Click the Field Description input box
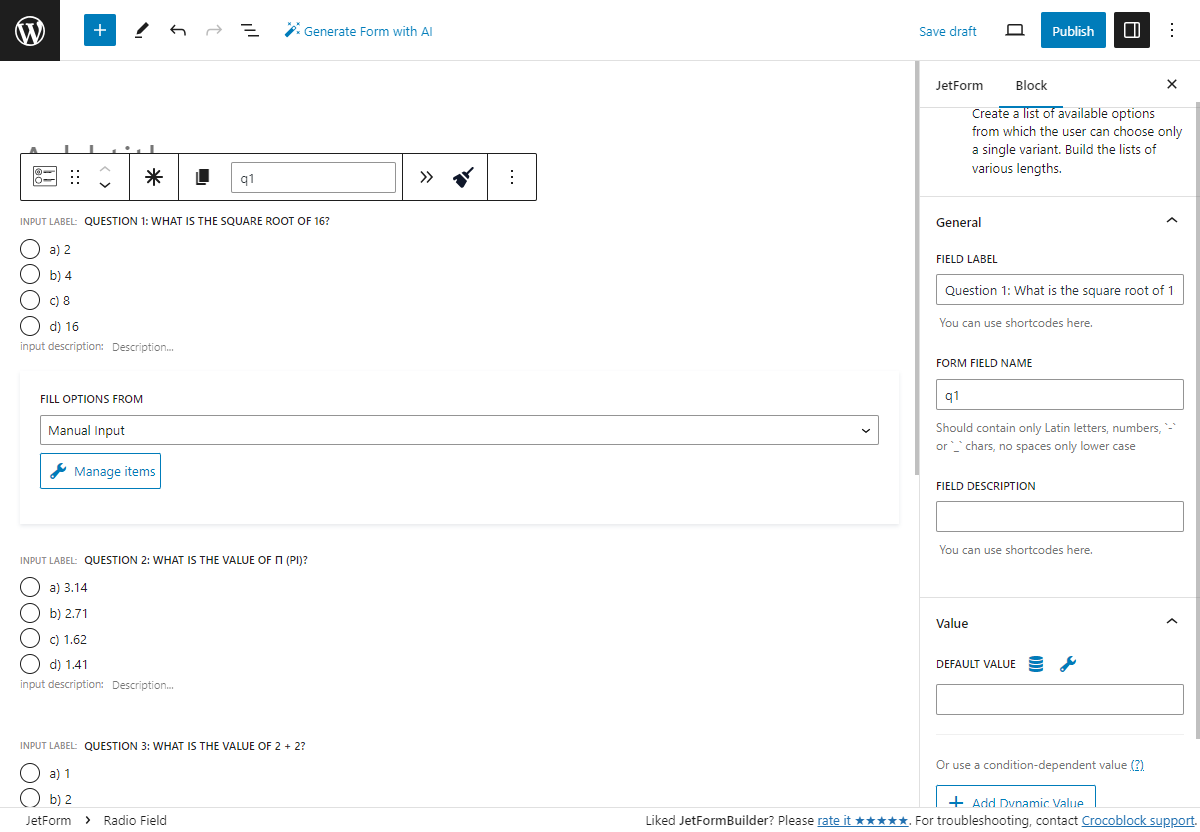Image resolution: width=1200 pixels, height=832 pixels. pyautogui.click(x=1059, y=516)
